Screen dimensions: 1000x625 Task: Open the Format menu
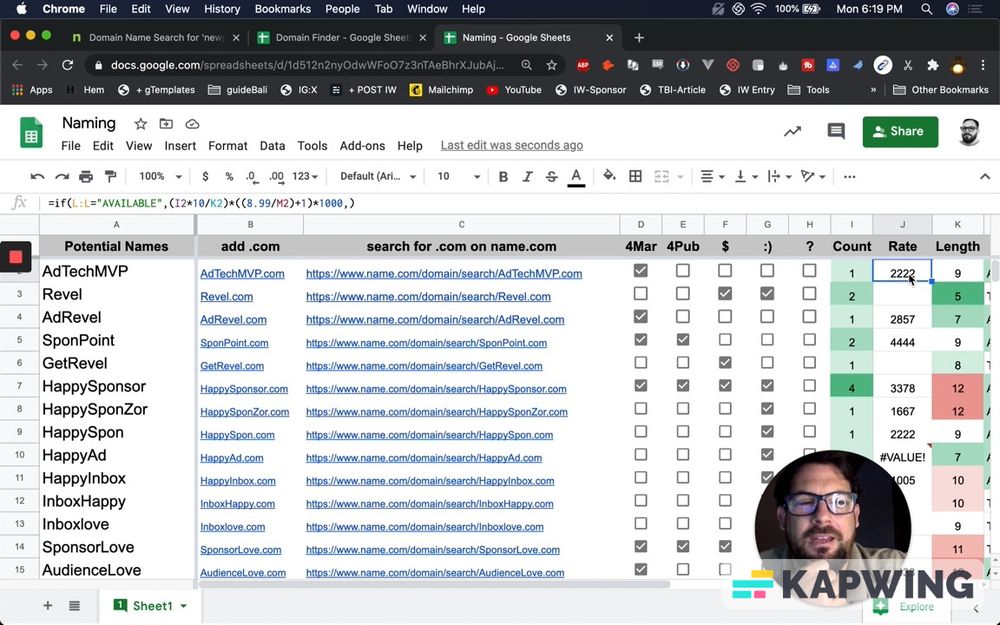coord(227,145)
